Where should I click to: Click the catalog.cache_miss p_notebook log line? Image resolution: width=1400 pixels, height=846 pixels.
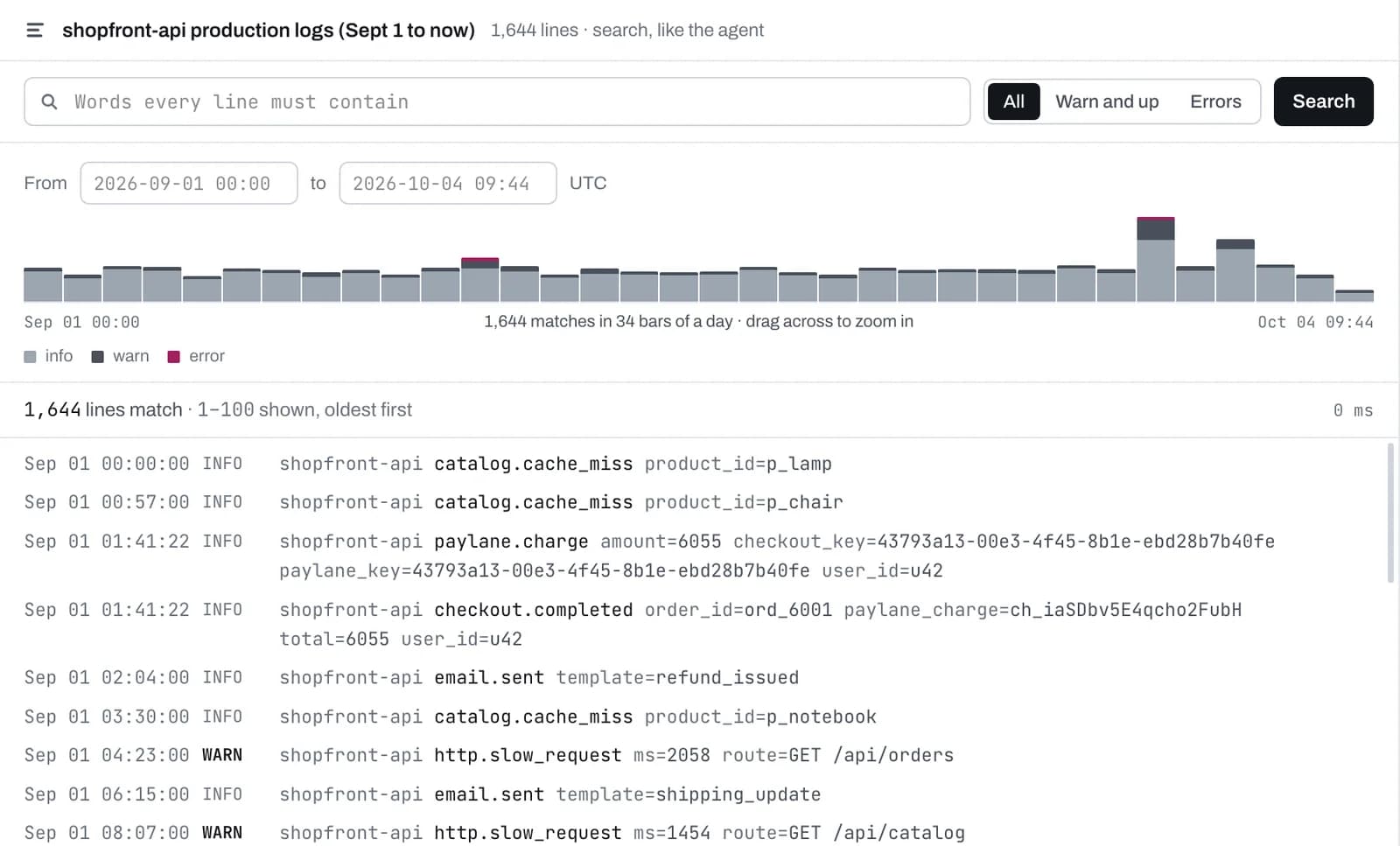coord(698,717)
